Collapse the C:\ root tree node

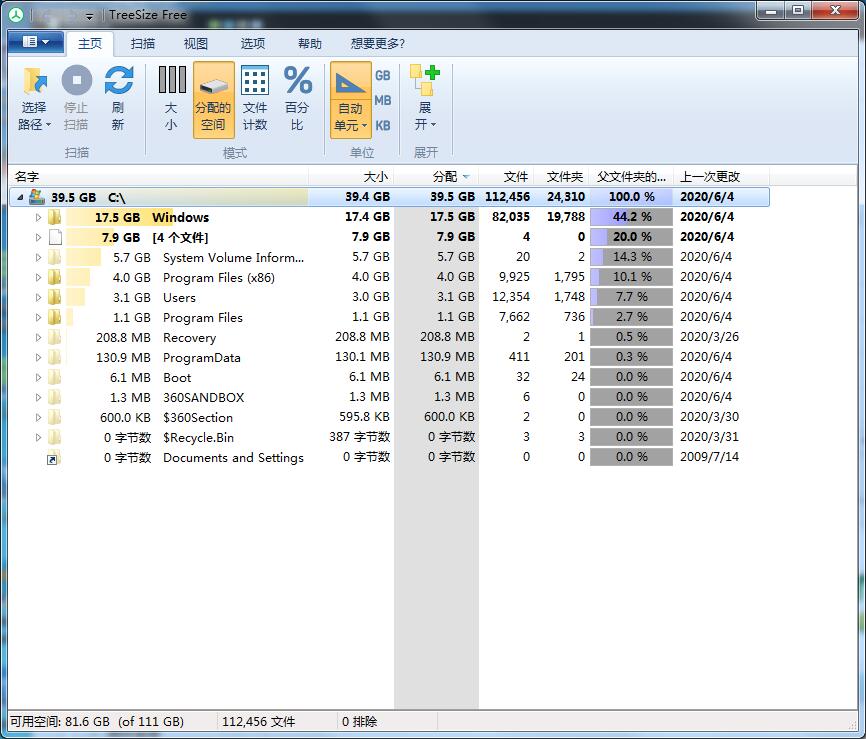(x=20, y=197)
